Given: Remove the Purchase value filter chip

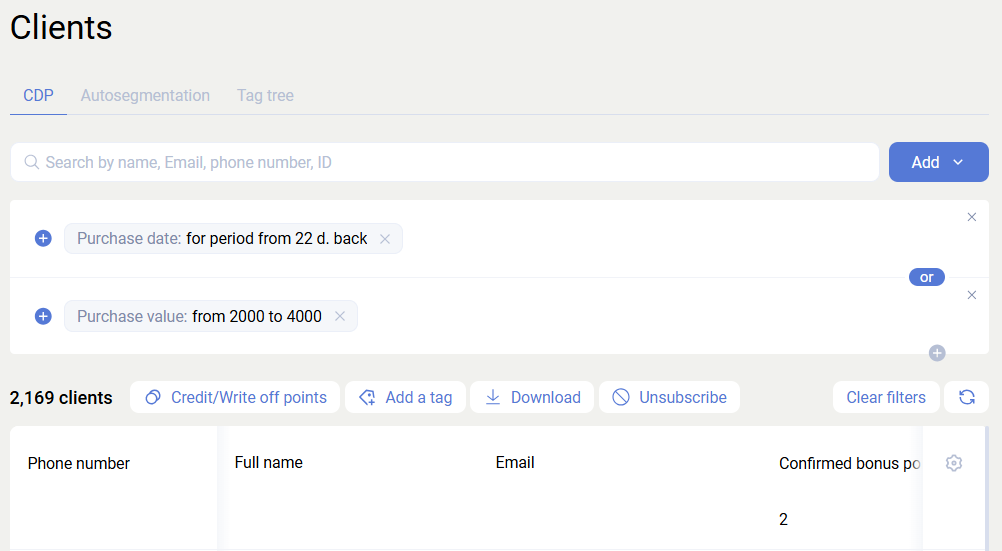Looking at the screenshot, I should tap(340, 316).
